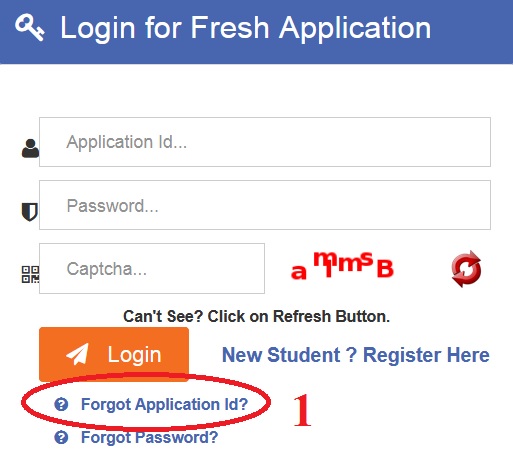The height and width of the screenshot is (468, 513).
Task: Click the user silhouette icon
Action: coord(30,148)
